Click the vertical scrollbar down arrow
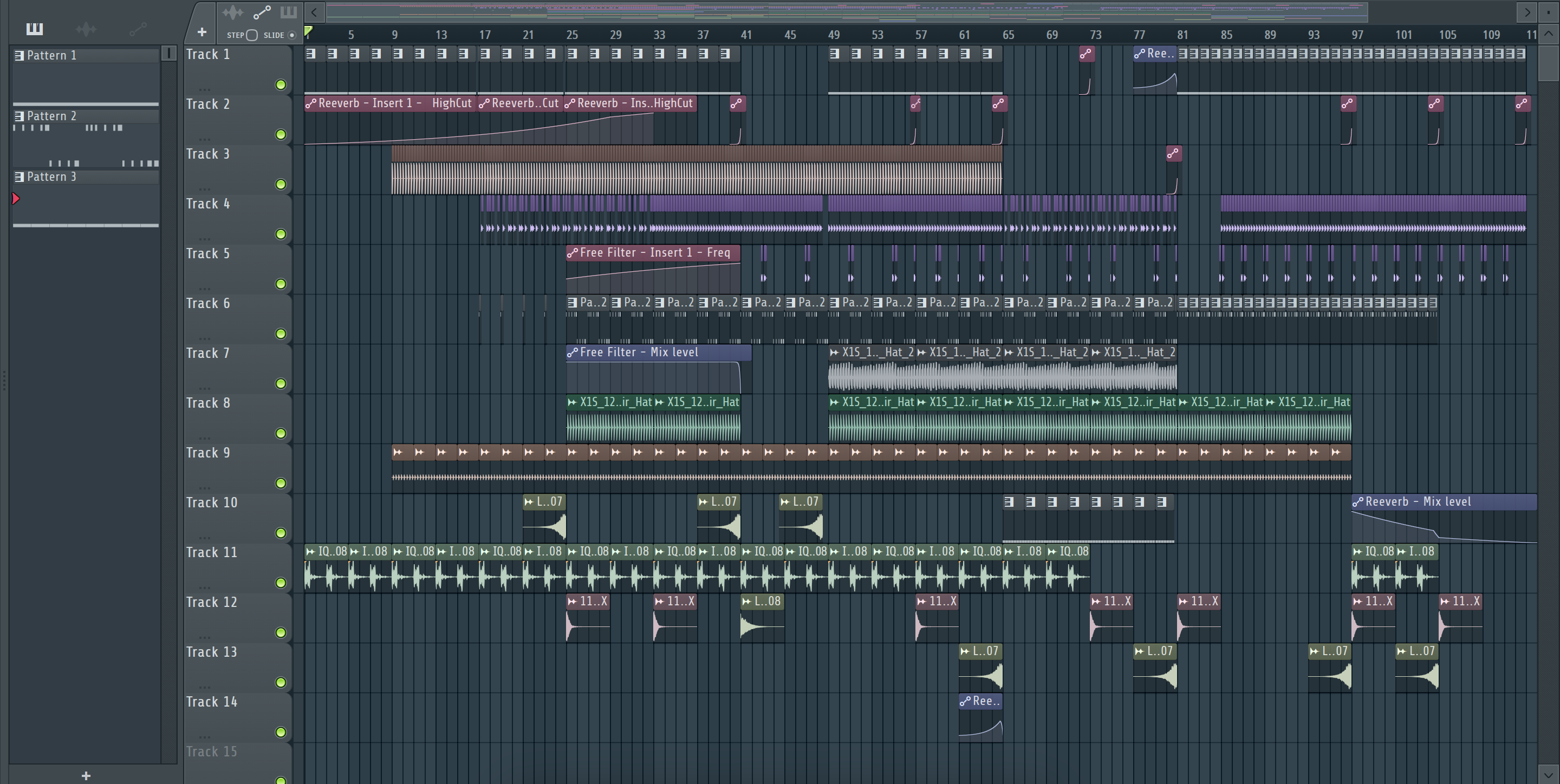This screenshot has width=1560, height=784. [x=1549, y=774]
